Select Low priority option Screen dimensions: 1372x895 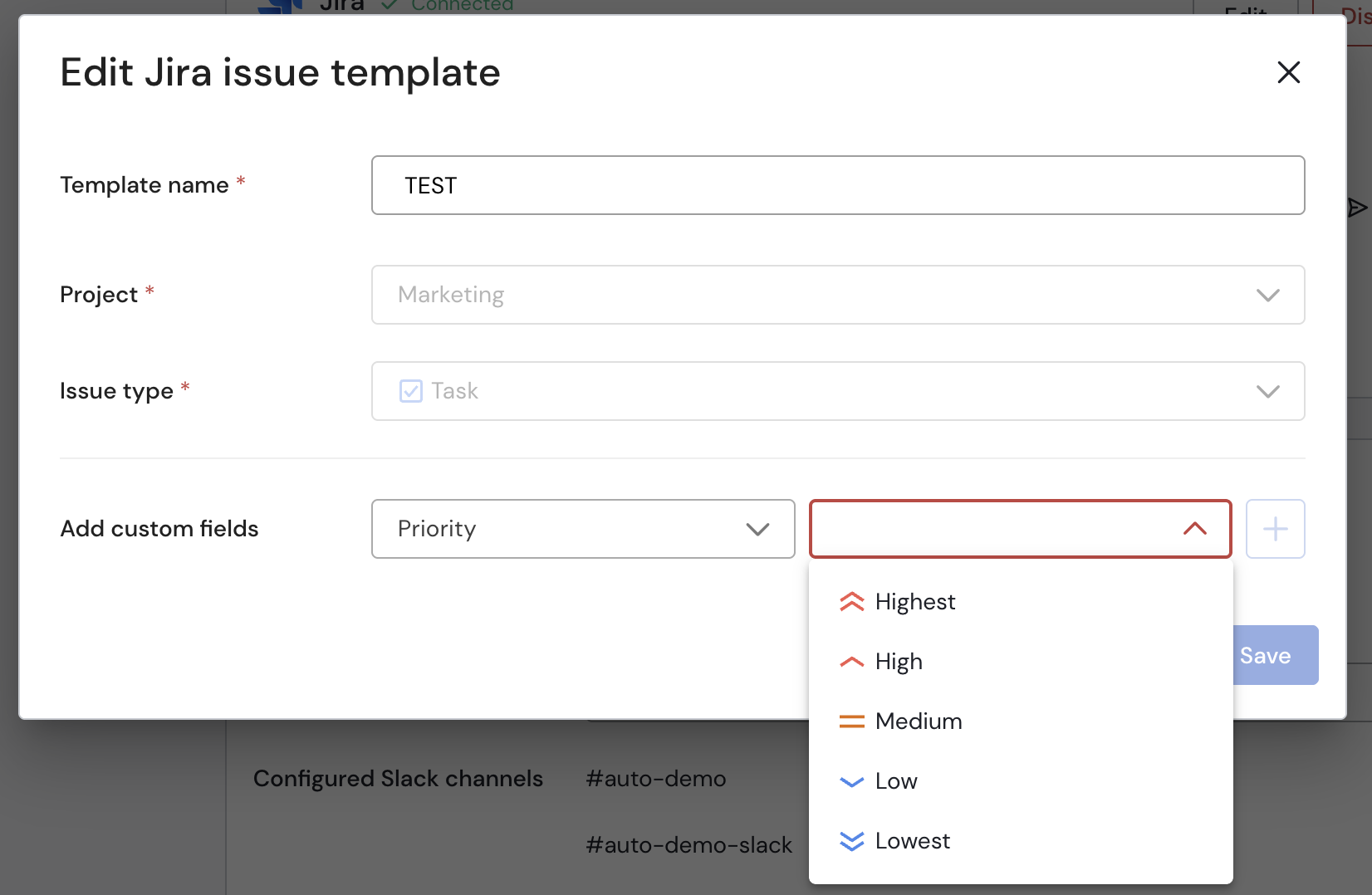(x=1021, y=781)
